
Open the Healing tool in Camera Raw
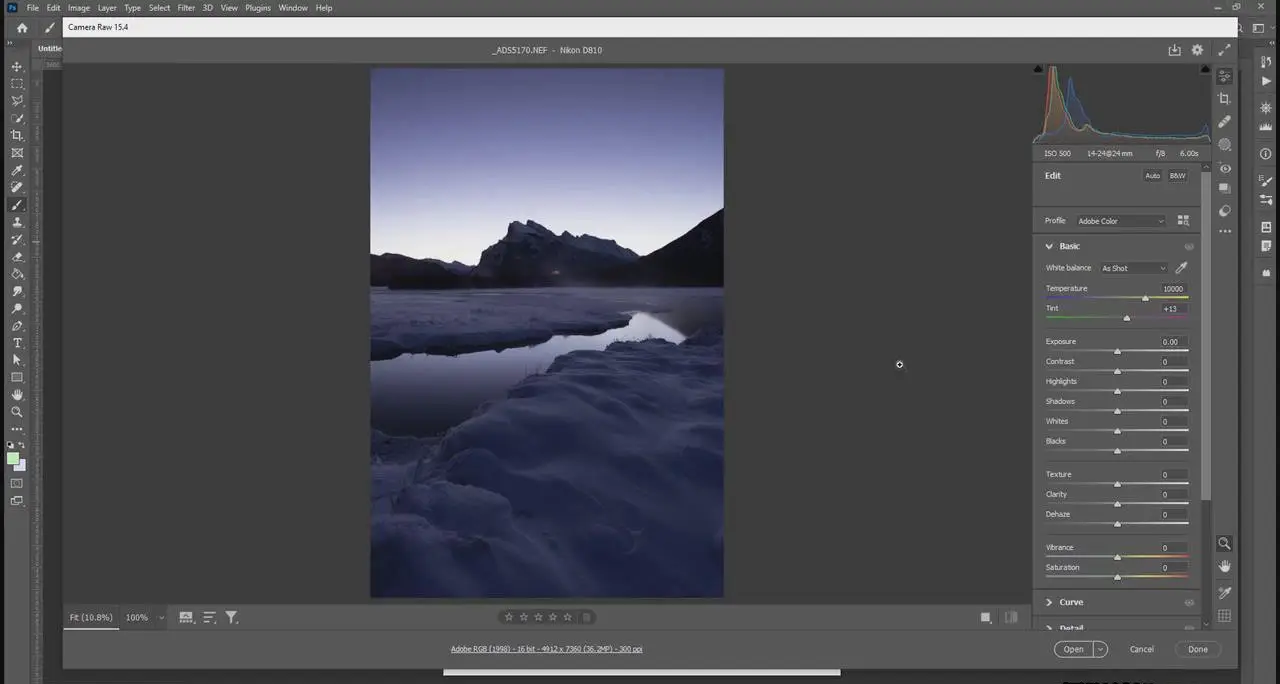click(1224, 121)
